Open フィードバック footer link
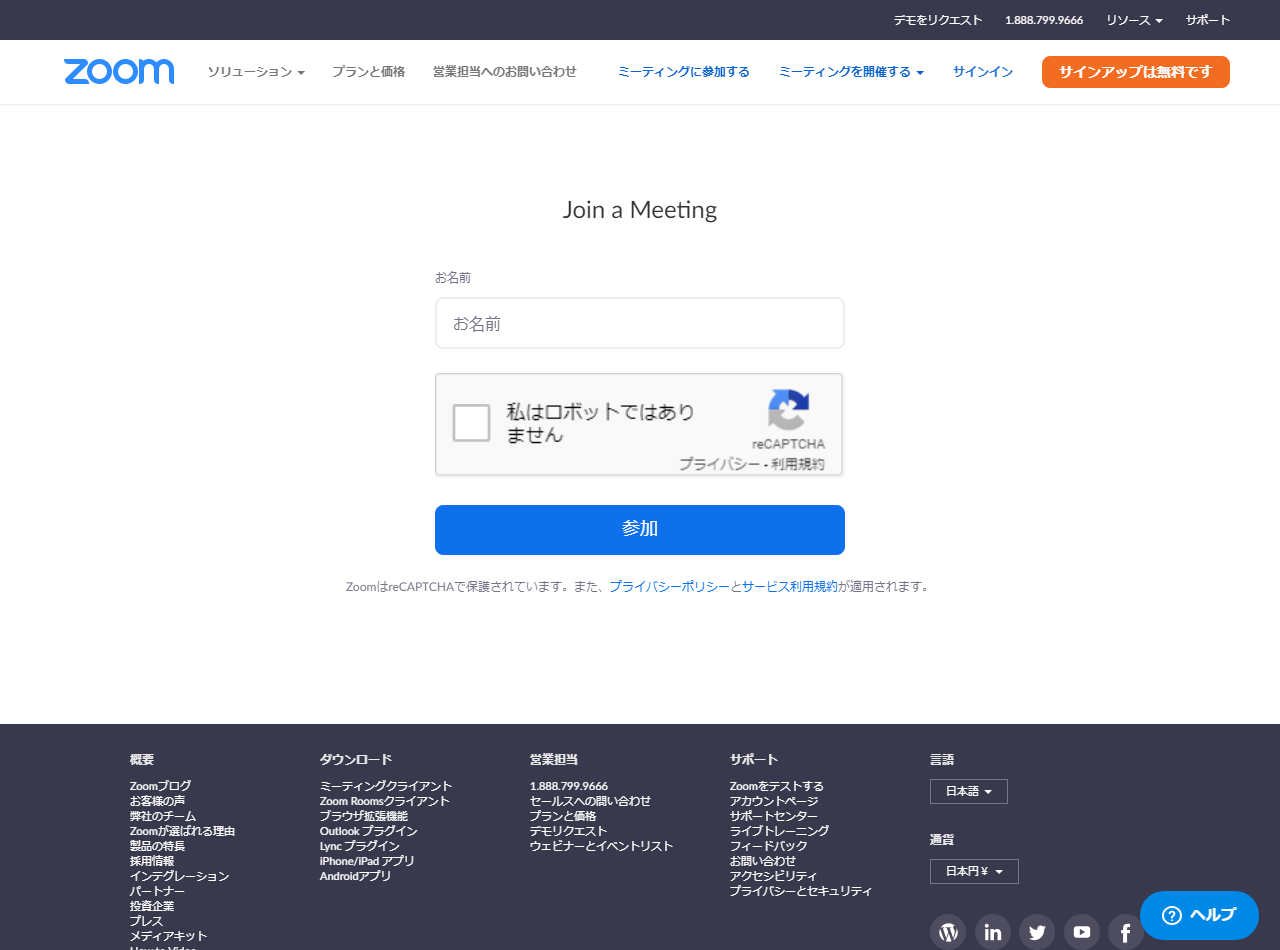The width and height of the screenshot is (1280, 950). (768, 846)
